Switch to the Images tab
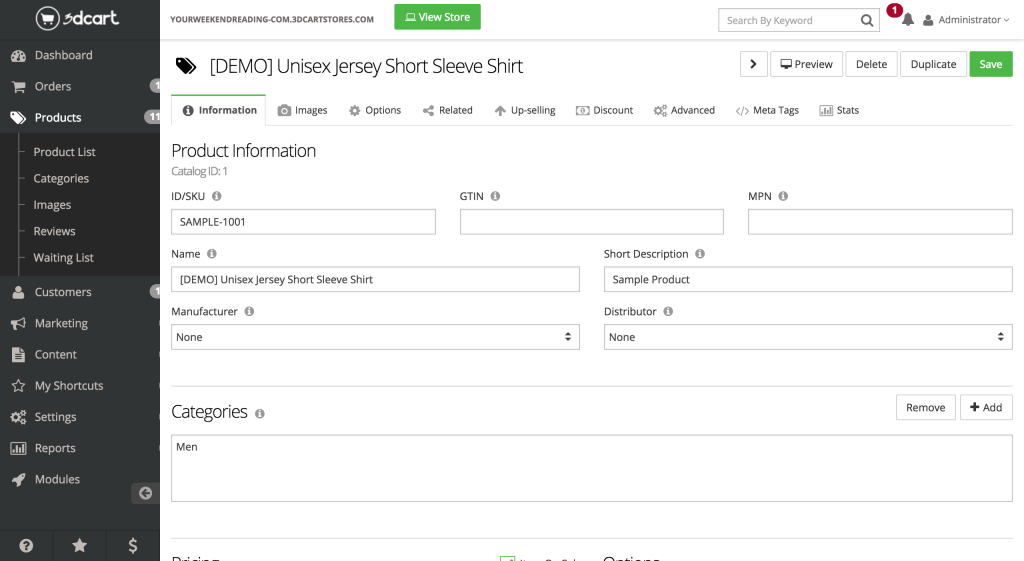Viewport: 1024px width, 561px height. point(302,110)
